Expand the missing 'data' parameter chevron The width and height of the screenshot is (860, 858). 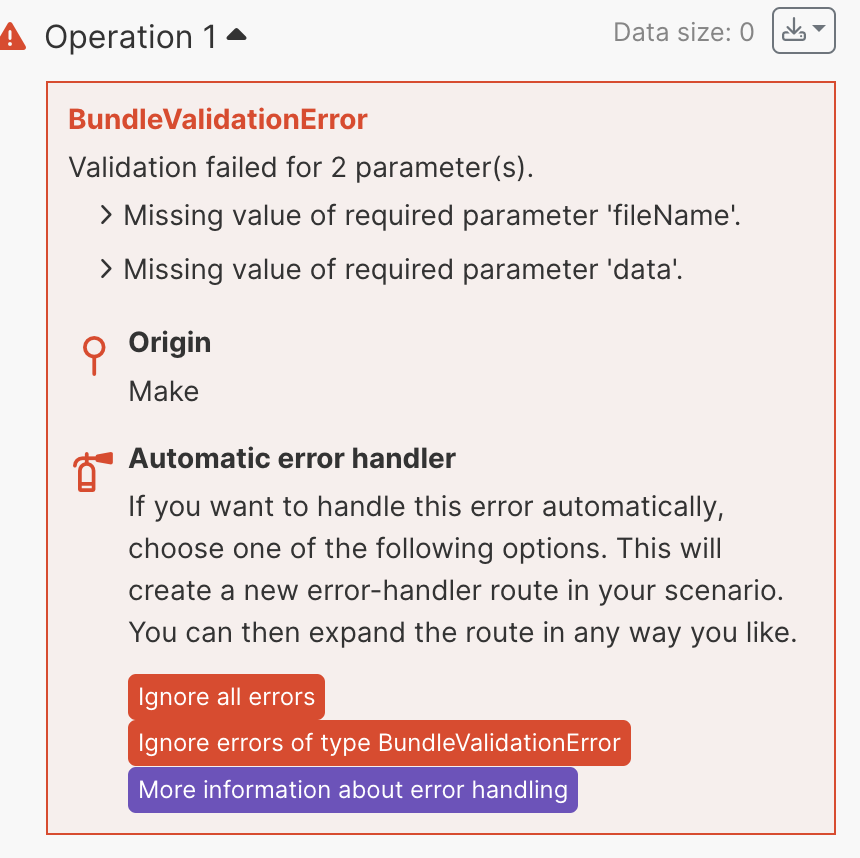107,269
